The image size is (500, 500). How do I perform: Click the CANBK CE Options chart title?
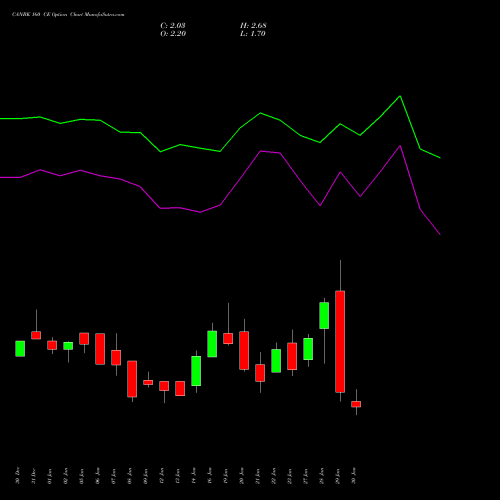point(68,15)
